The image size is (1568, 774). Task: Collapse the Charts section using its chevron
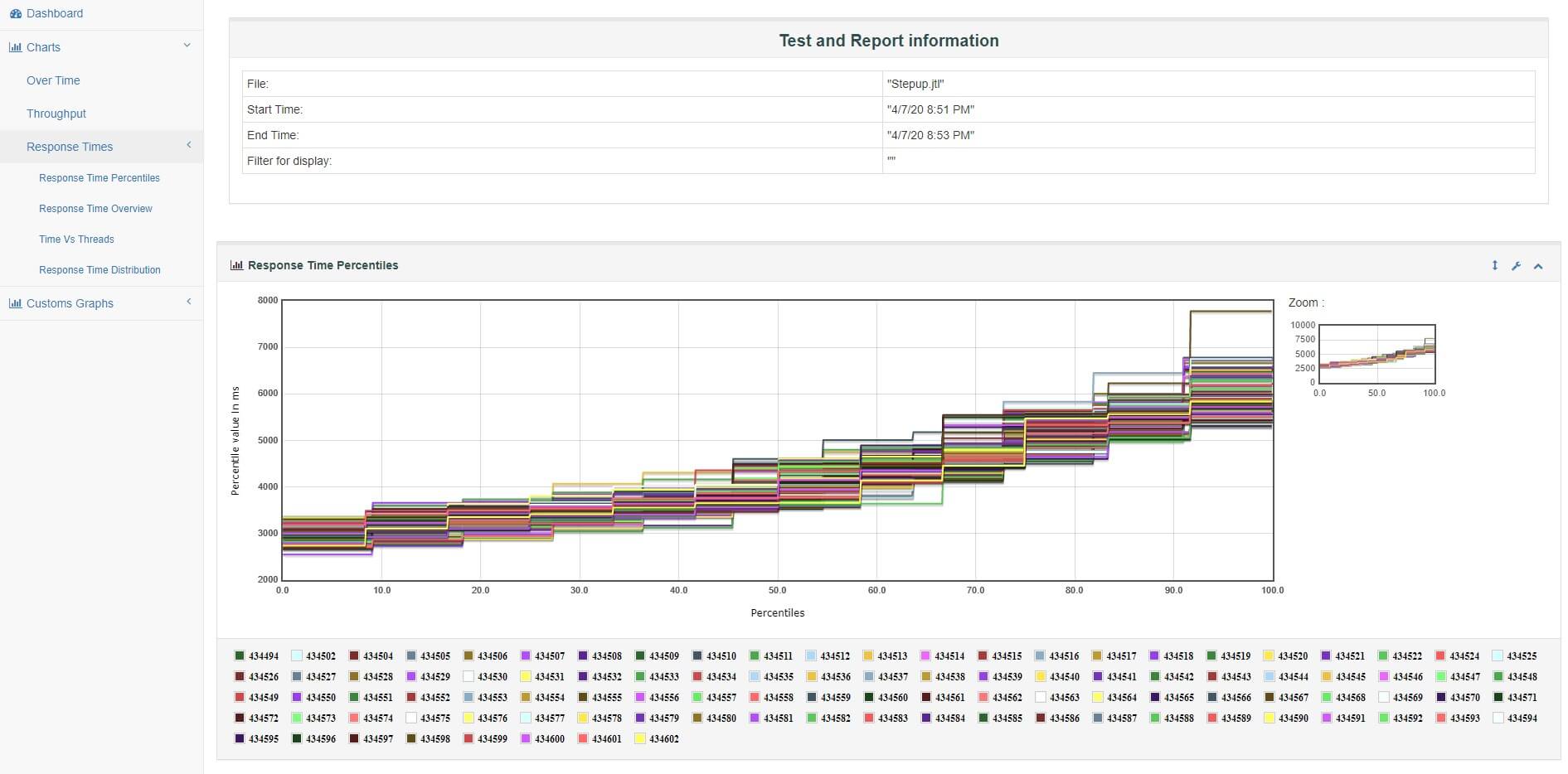tap(187, 45)
